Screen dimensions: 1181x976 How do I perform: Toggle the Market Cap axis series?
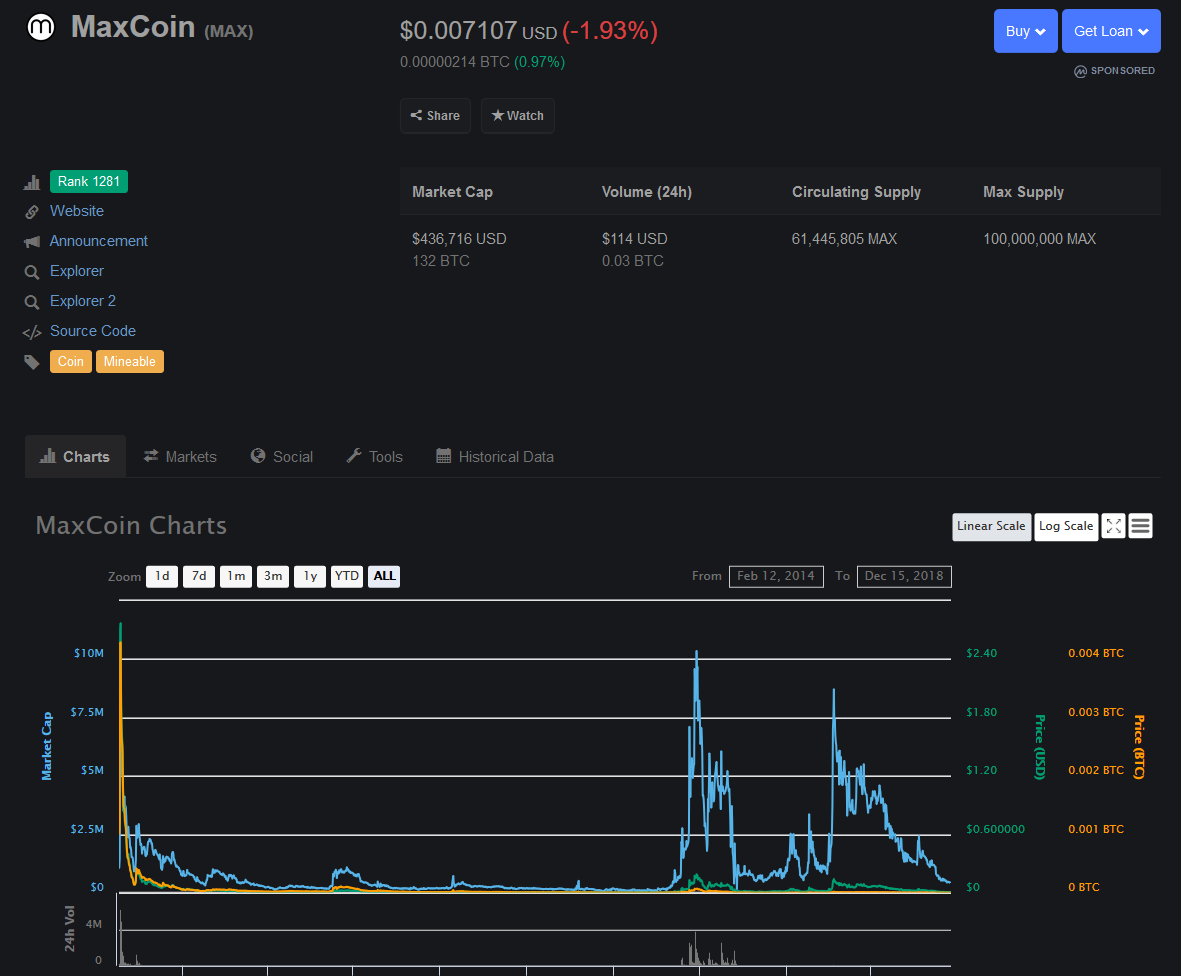tap(47, 746)
